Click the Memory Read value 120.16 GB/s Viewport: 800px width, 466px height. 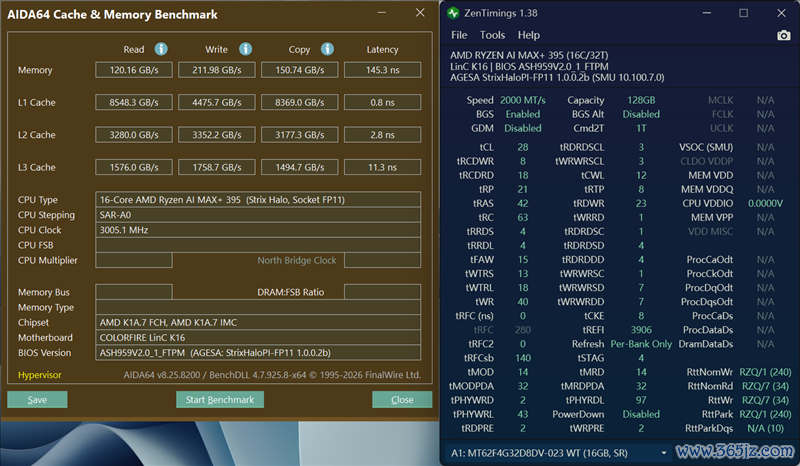(x=134, y=70)
